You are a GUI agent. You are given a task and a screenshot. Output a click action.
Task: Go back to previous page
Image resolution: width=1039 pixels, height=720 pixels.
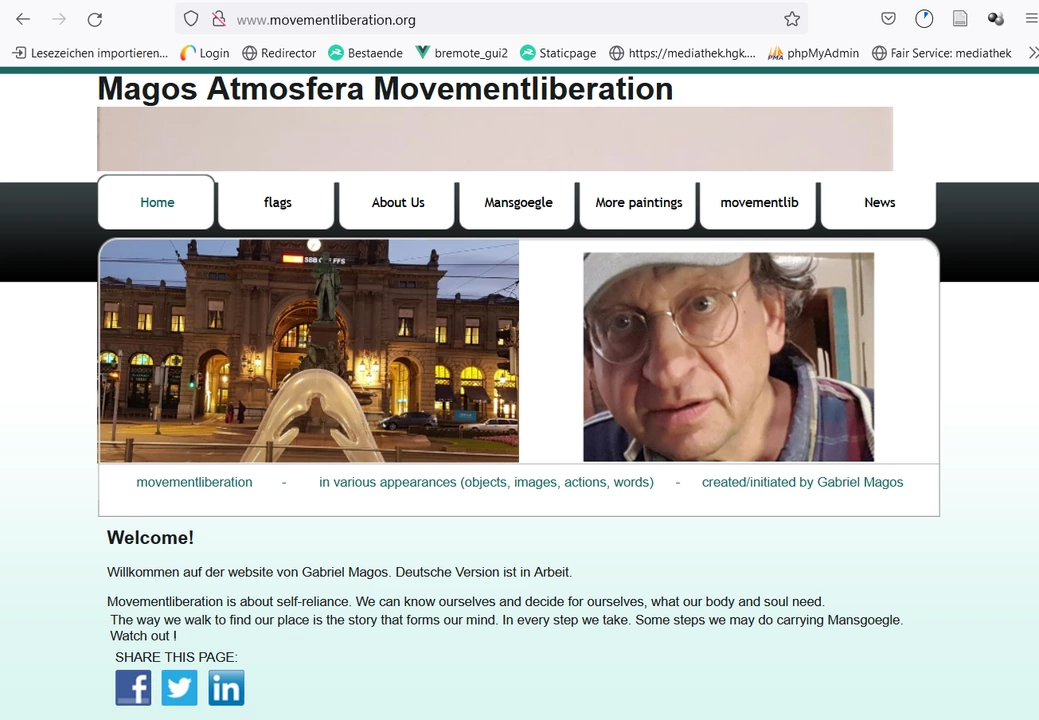click(23, 19)
